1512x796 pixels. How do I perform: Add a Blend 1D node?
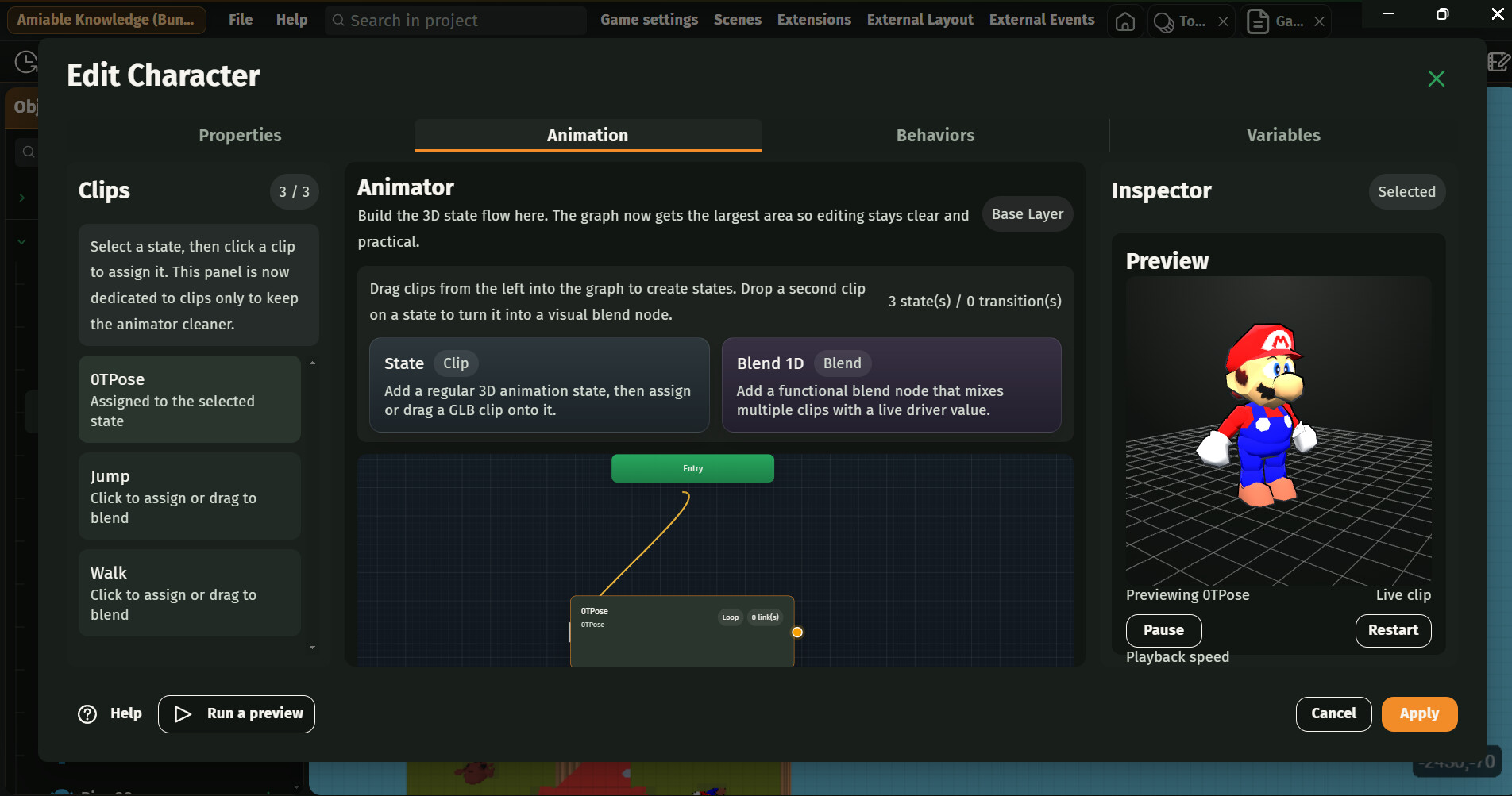[x=890, y=385]
